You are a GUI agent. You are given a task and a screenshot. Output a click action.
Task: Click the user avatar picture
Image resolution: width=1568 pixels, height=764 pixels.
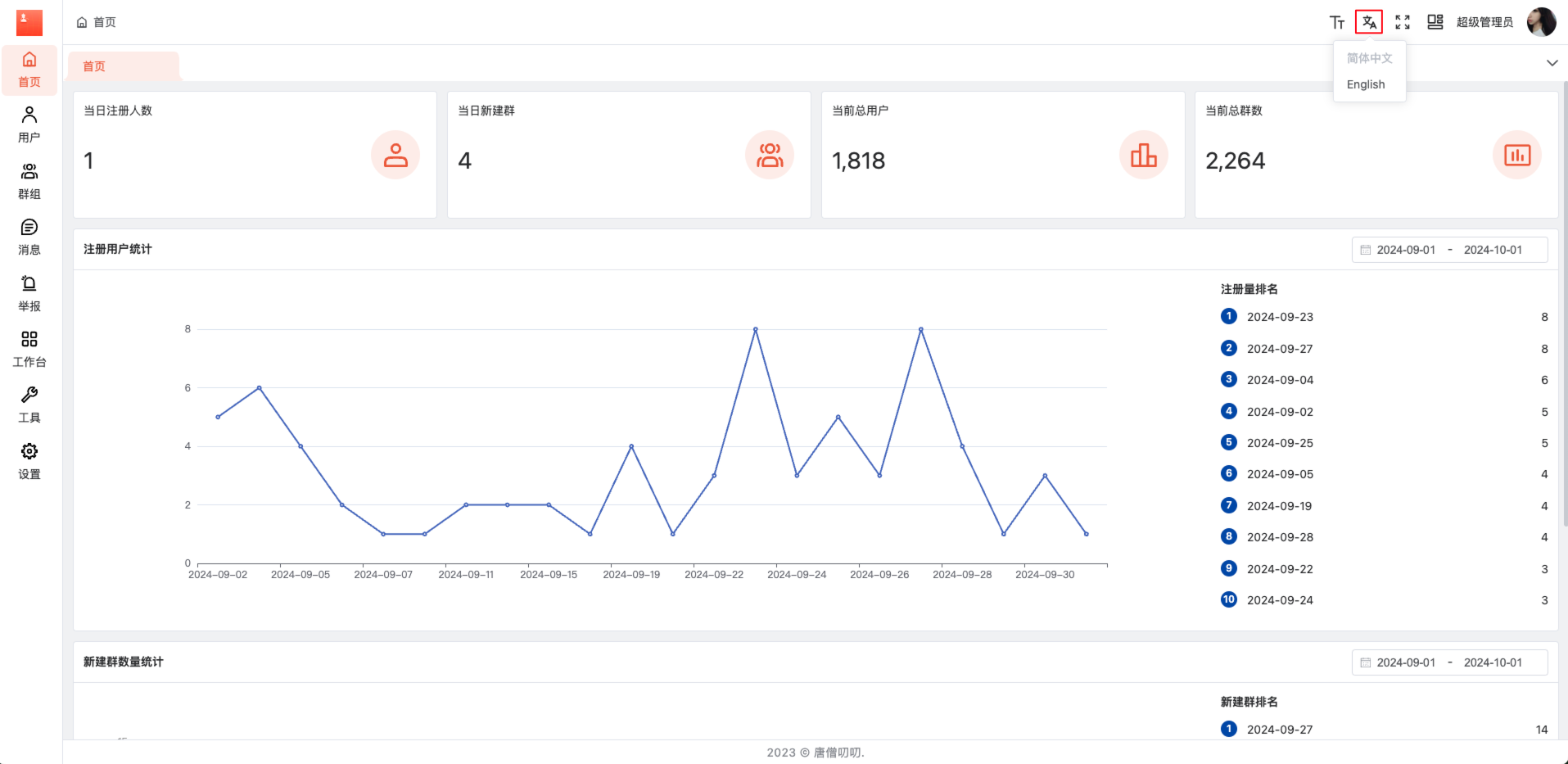pos(1540,22)
